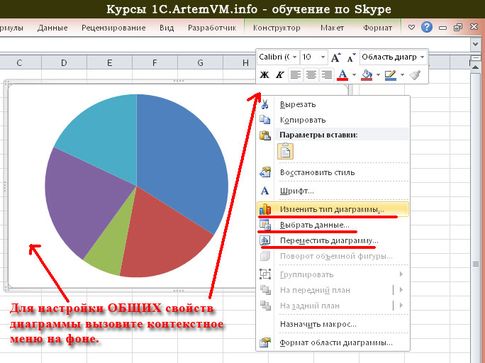Open Шрифт... dialog from menu
This screenshot has height=363, width=485.
(333, 191)
